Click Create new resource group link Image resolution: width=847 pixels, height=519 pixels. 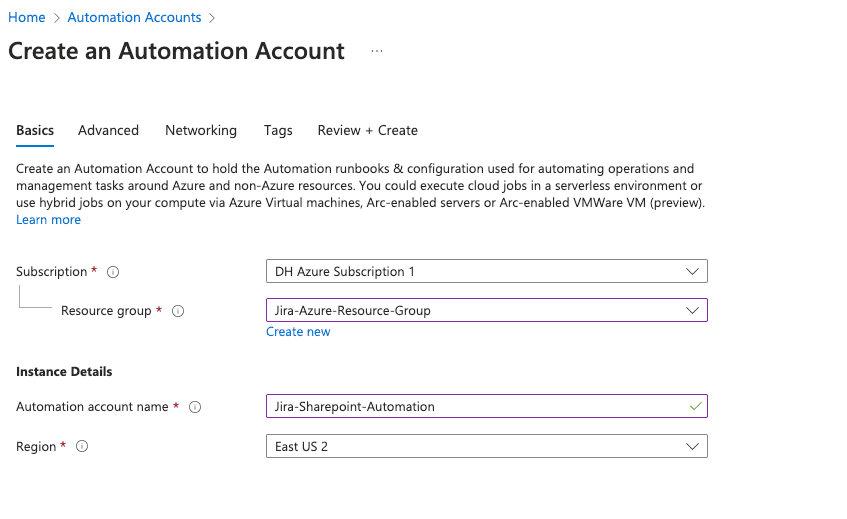pyautogui.click(x=298, y=332)
